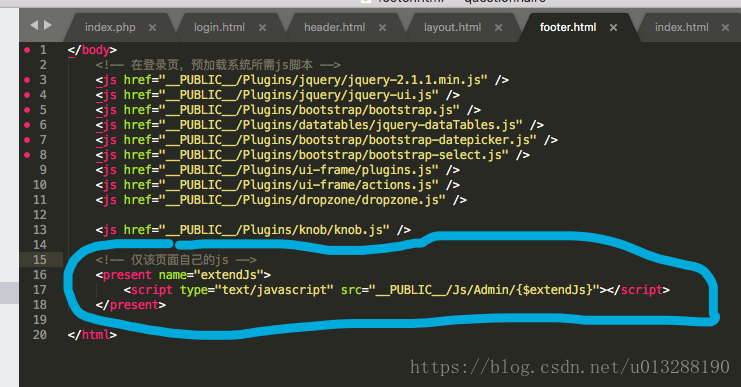The height and width of the screenshot is (387, 741).
Task: Switch to the index.php tab
Action: [110, 27]
